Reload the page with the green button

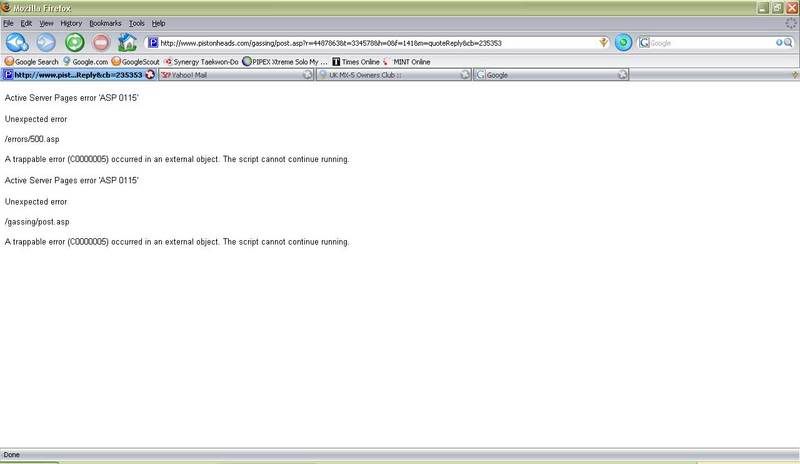[74, 43]
